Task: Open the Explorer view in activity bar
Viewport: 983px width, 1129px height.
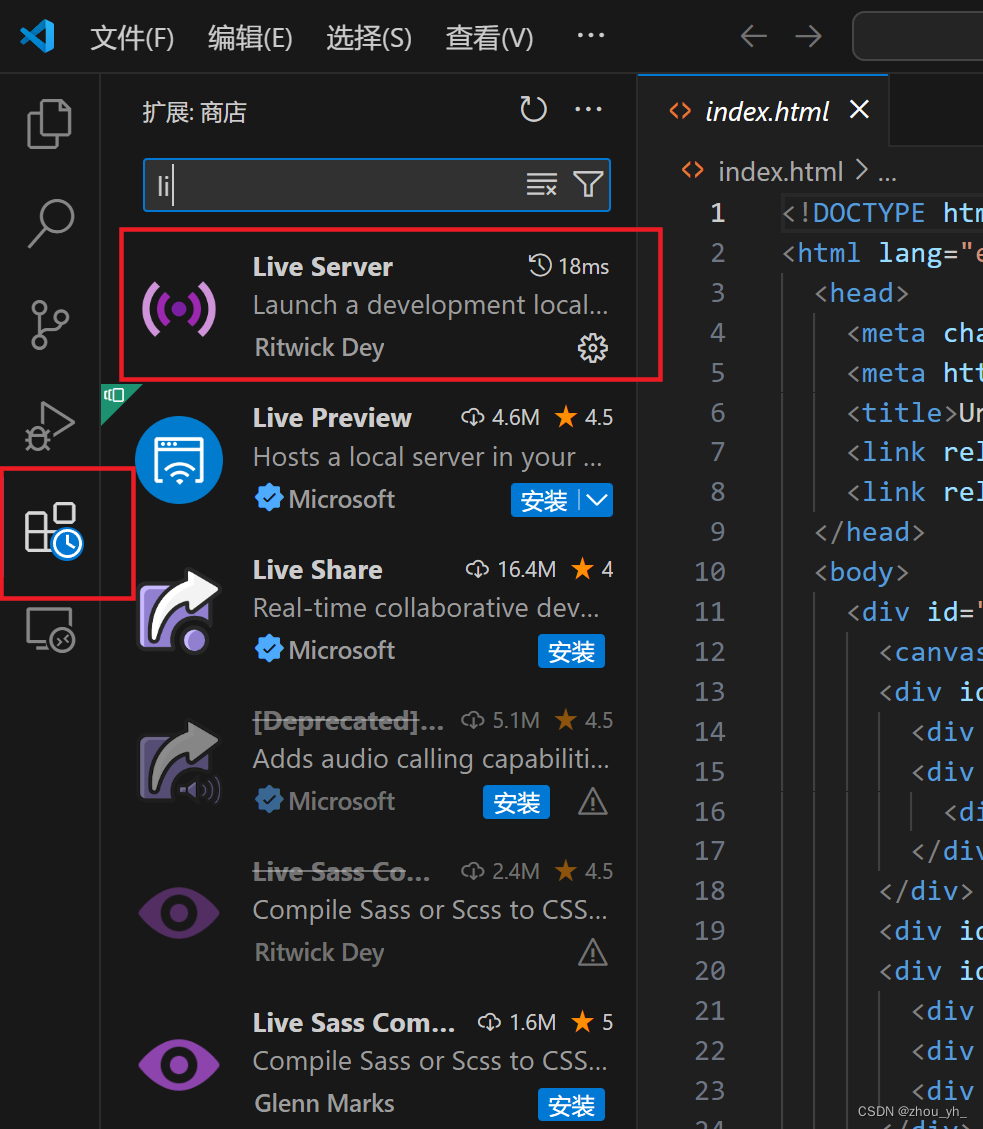Action: pyautogui.click(x=50, y=124)
